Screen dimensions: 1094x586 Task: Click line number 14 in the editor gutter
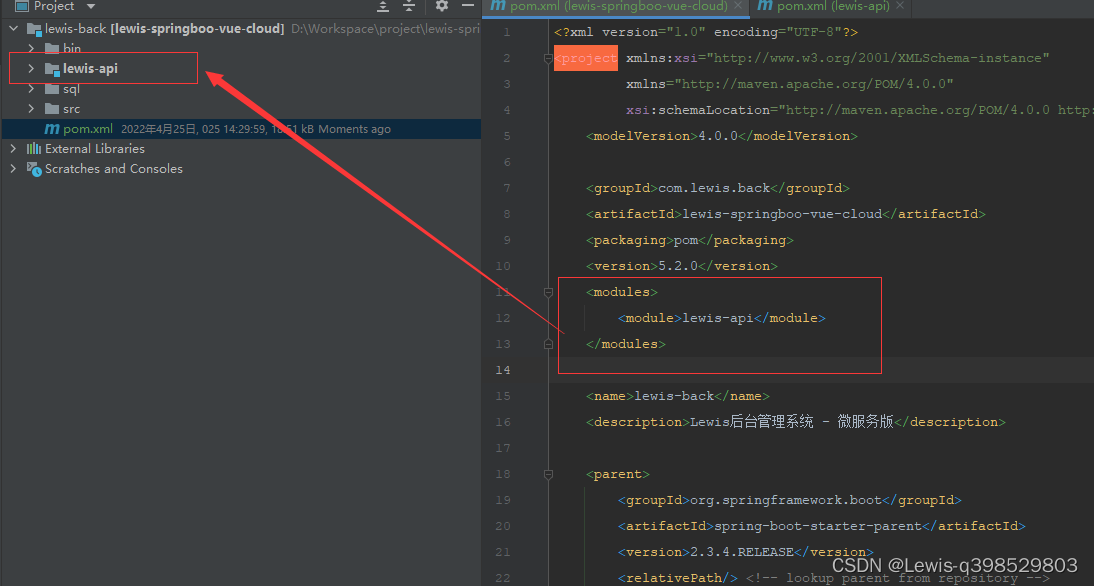coord(503,370)
